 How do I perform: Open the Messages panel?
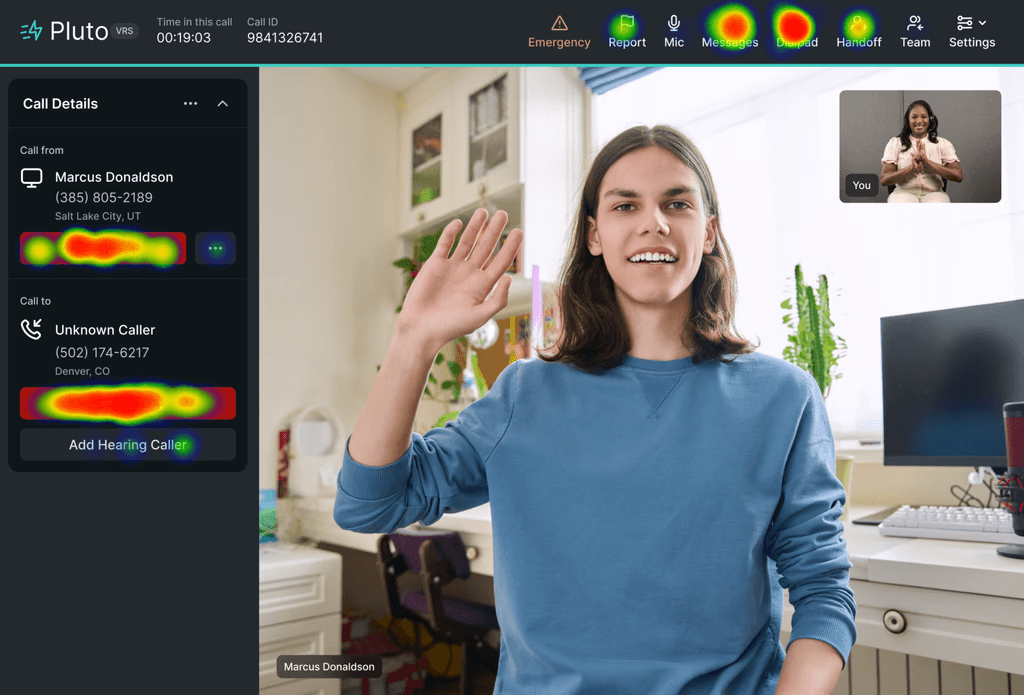(x=729, y=32)
